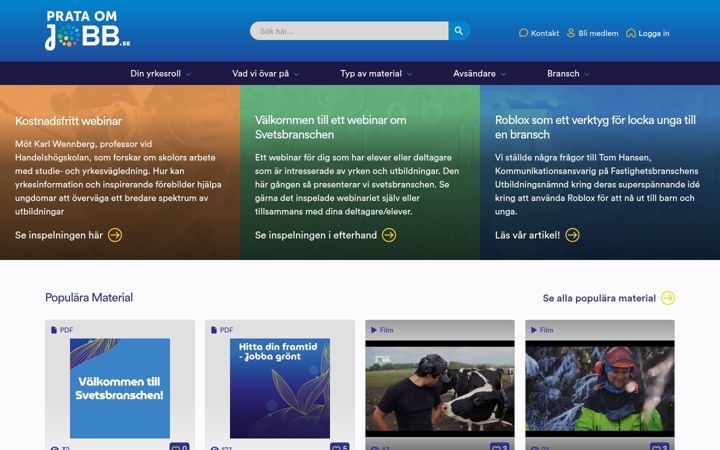Viewport: 720px width, 450px height.
Task: Click the 'Populära Material' heading
Action: (x=89, y=298)
